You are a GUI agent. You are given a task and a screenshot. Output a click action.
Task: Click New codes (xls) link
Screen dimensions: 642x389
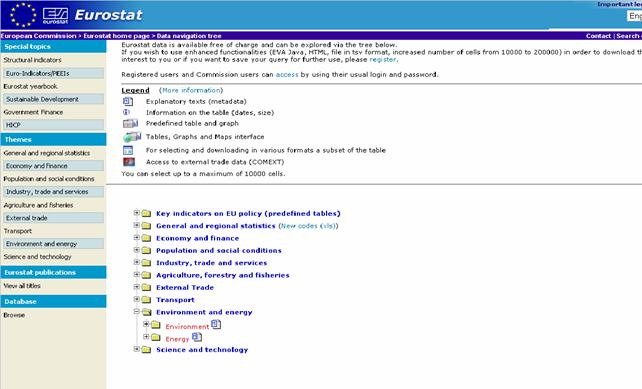click(x=308, y=226)
